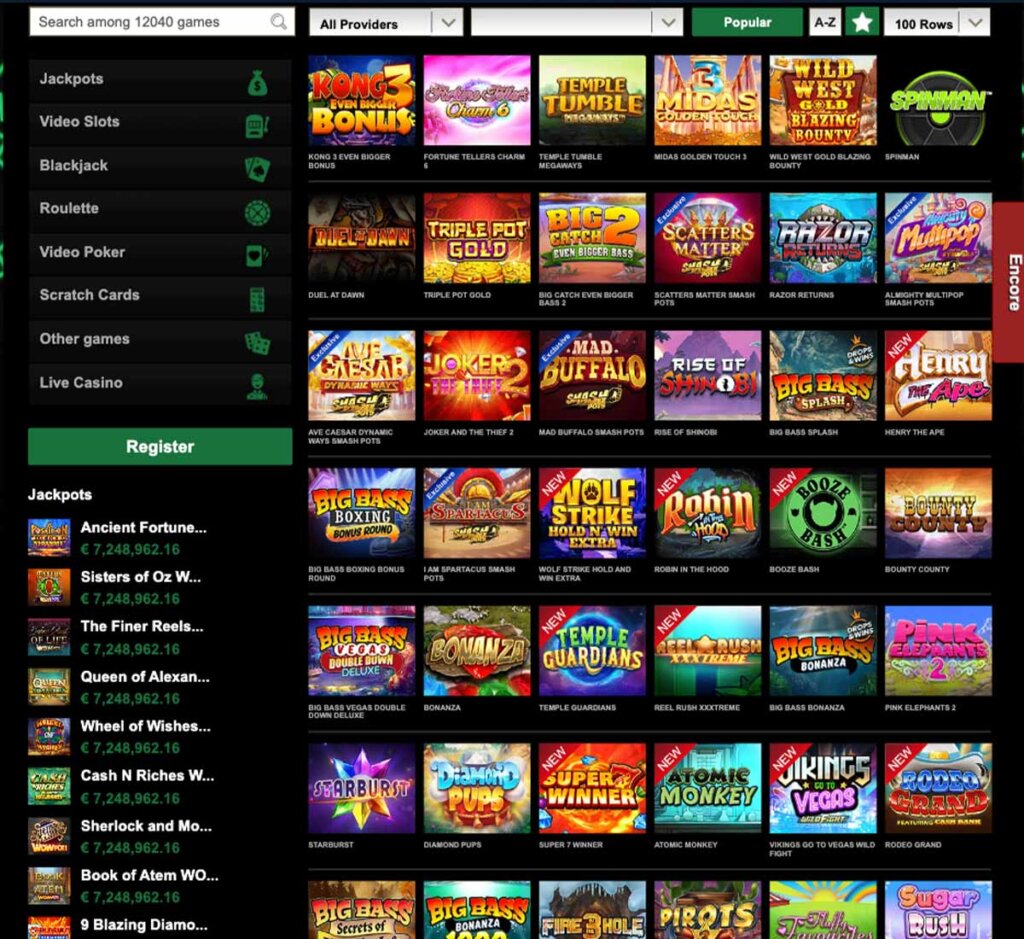Open the All Providers dropdown
The width and height of the screenshot is (1024, 939).
pos(386,23)
